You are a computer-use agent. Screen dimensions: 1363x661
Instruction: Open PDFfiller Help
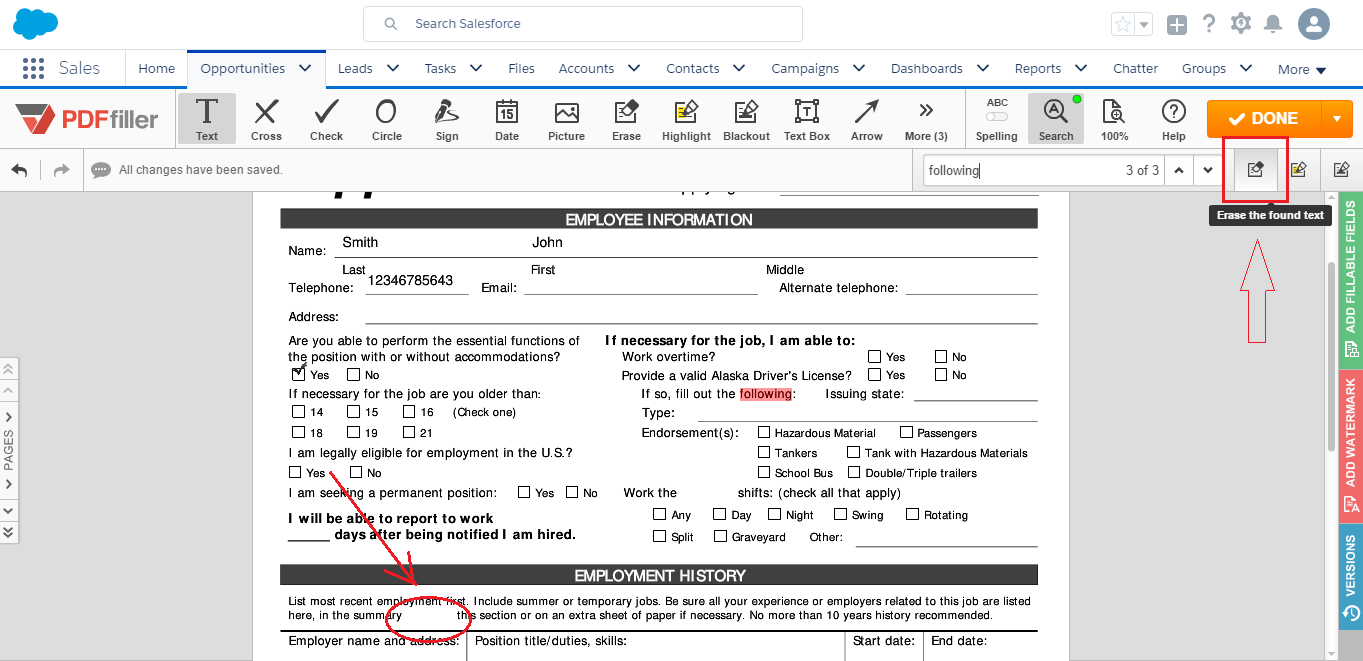pos(1174,118)
